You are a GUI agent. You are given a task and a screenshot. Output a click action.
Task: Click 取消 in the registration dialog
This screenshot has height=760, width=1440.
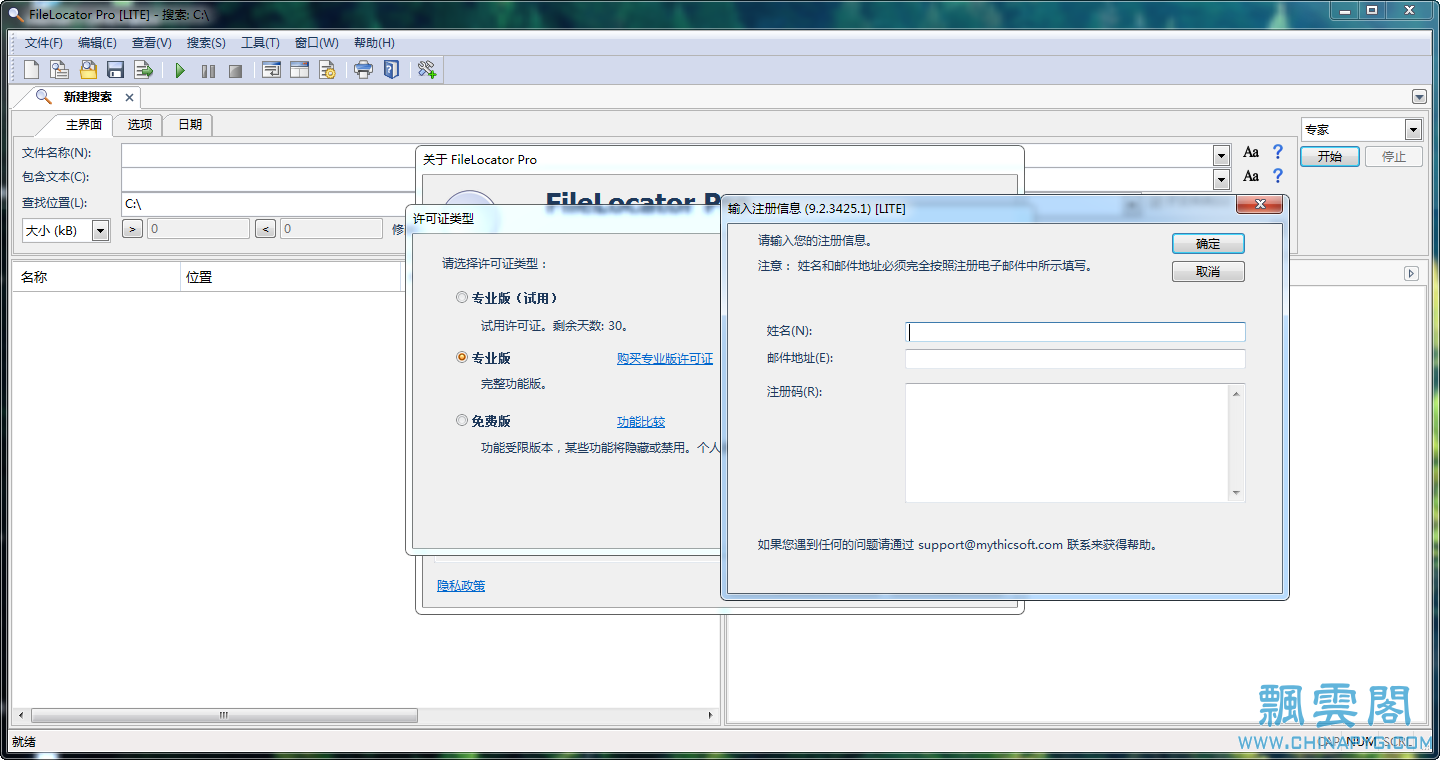1208,272
